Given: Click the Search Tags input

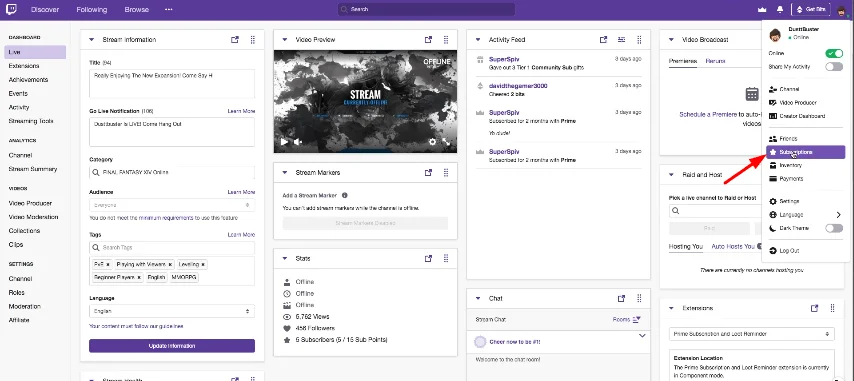Looking at the screenshot, I should [x=172, y=248].
